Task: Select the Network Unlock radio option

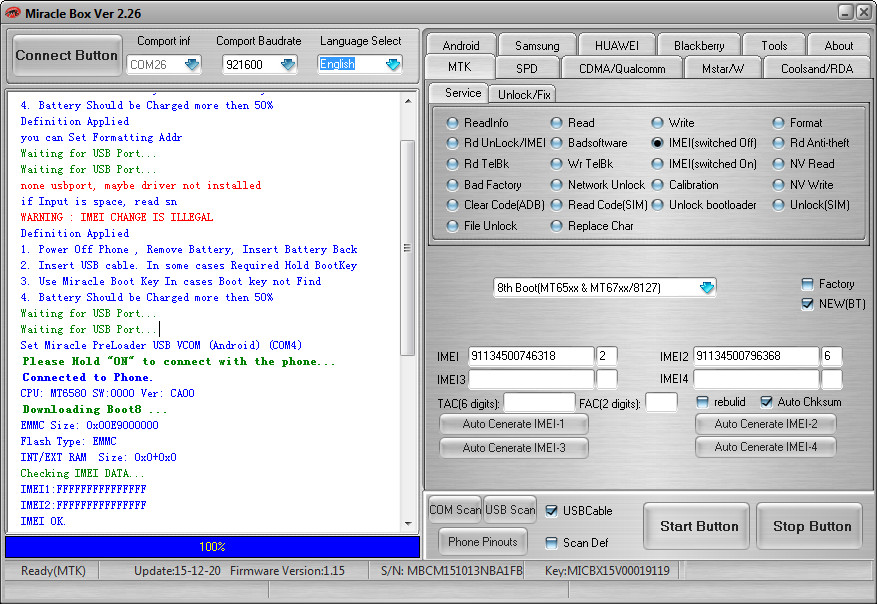Action: pyautogui.click(x=557, y=185)
